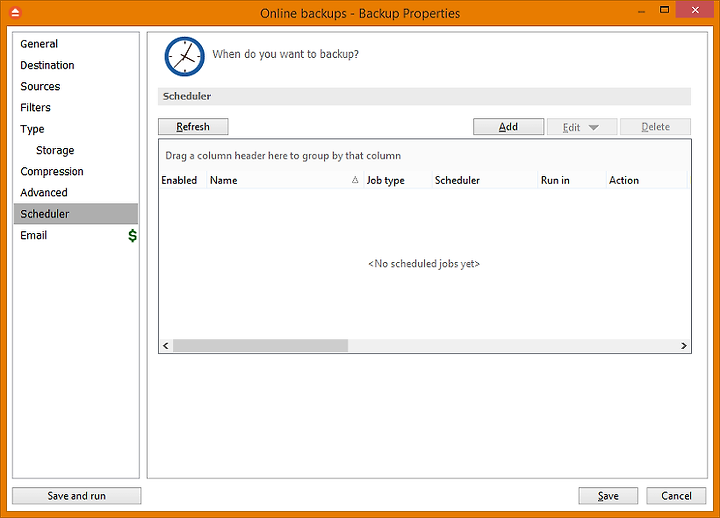Click the Action column header
Image resolution: width=720 pixels, height=518 pixels.
[646, 180]
